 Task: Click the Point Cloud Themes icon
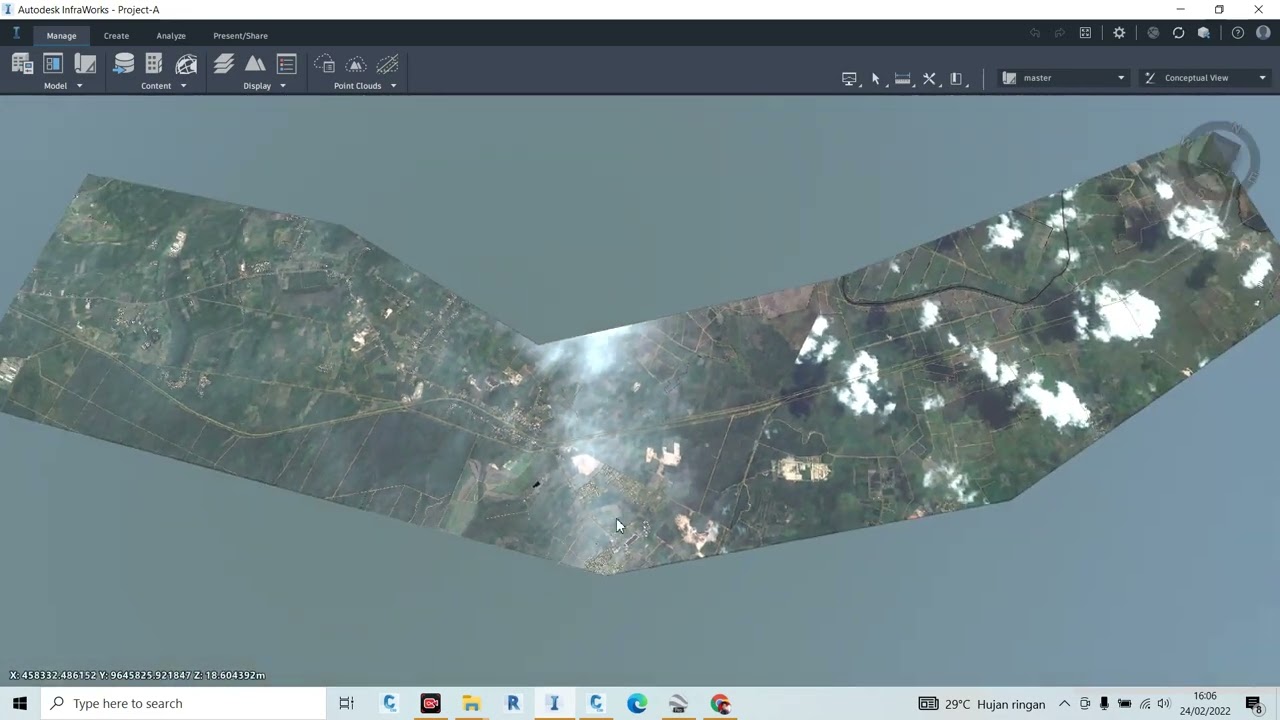pos(324,65)
